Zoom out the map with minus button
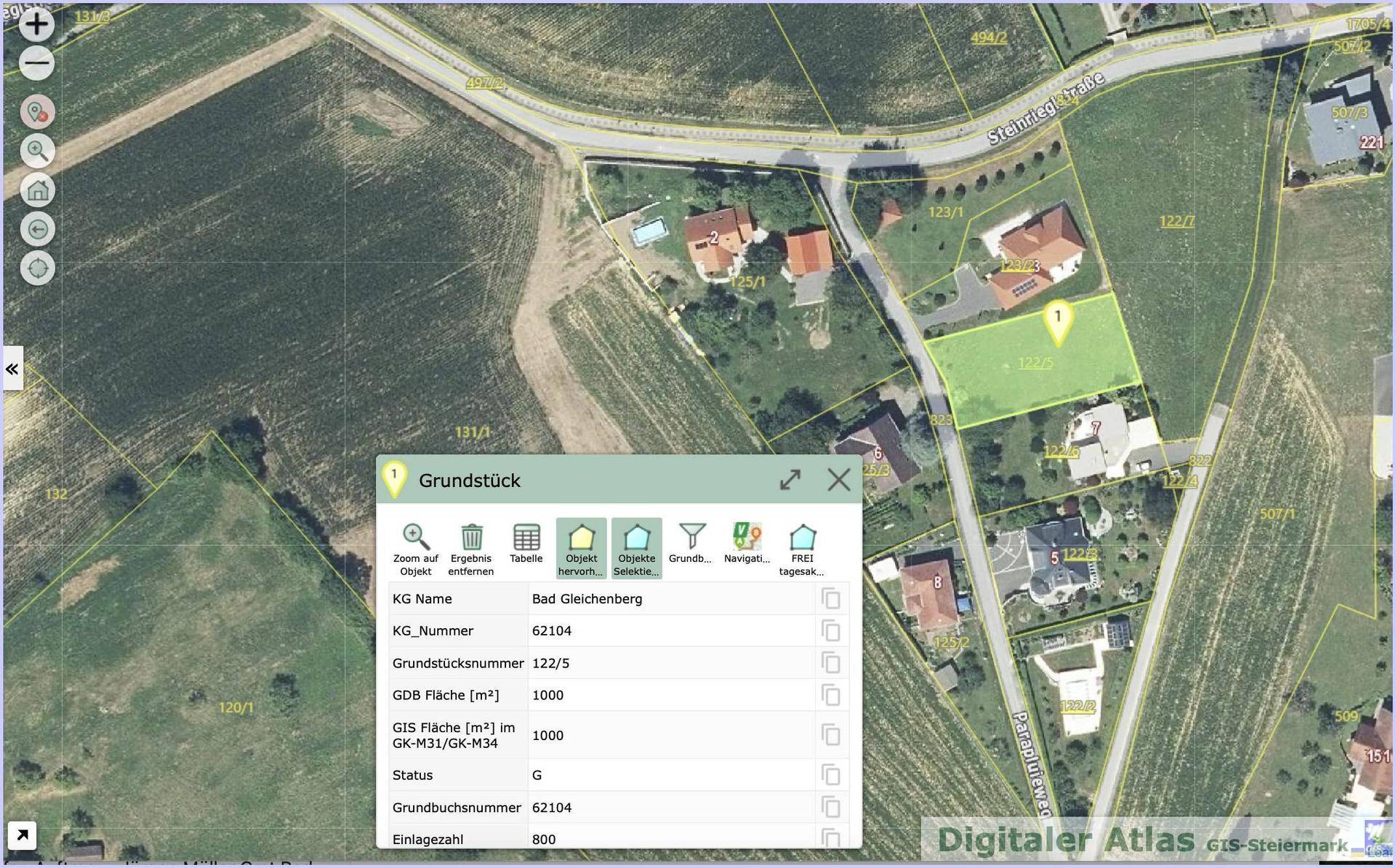The width and height of the screenshot is (1396, 868). click(x=36, y=63)
